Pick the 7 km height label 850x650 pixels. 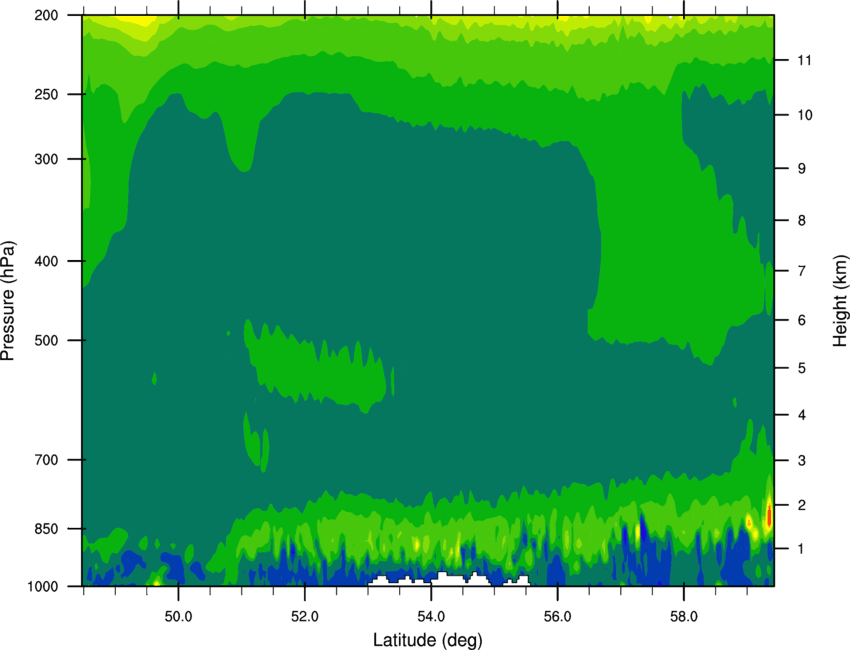click(802, 271)
